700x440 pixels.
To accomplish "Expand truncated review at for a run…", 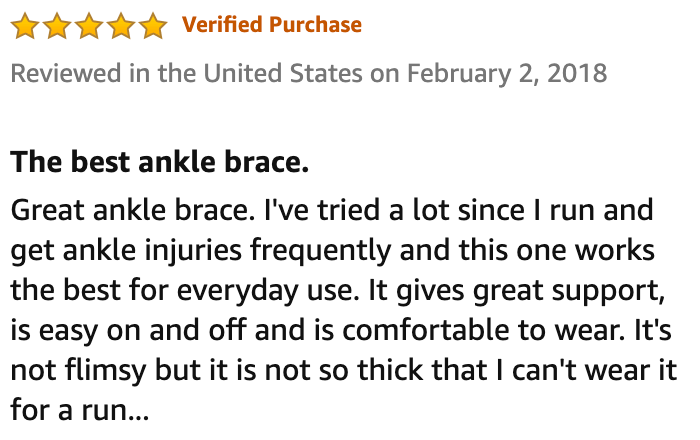I will [x=79, y=410].
